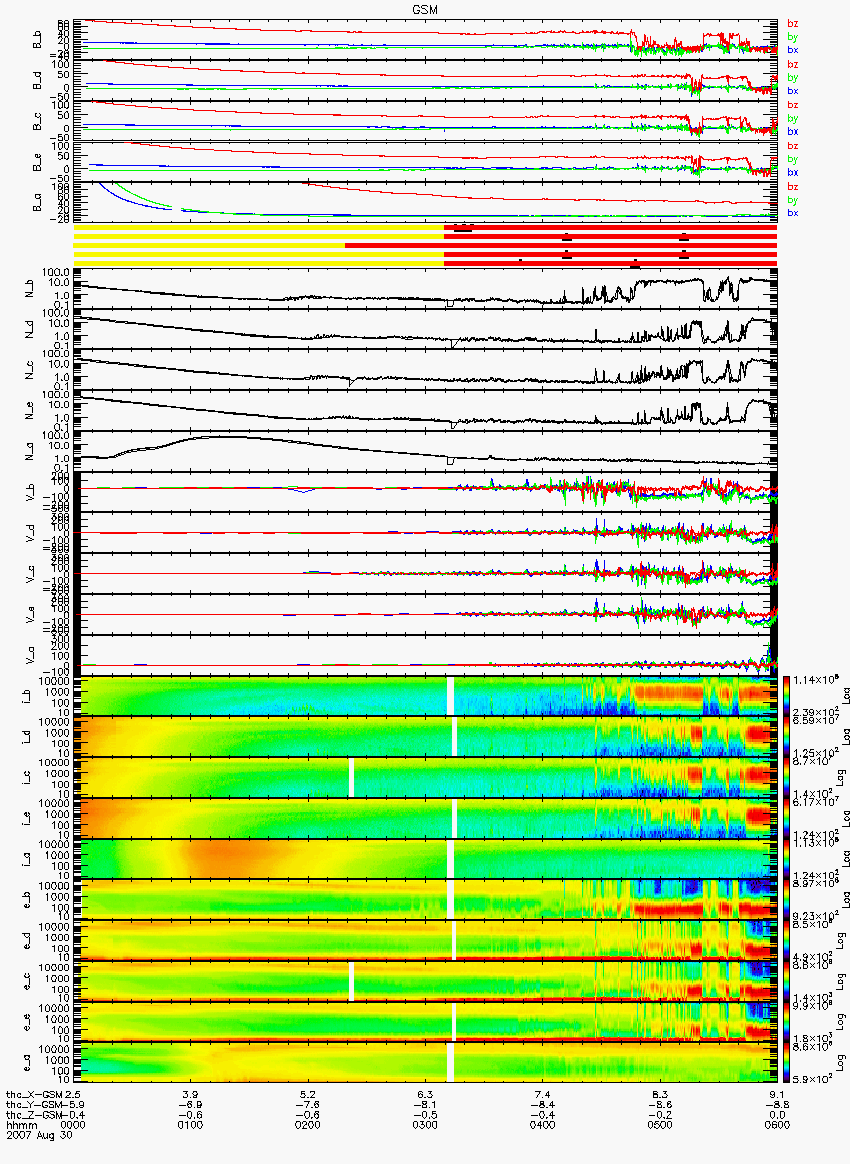Click the thc_X-GSM row label
Screen dimensions: 850x1164
pyautogui.click(x=34, y=1095)
